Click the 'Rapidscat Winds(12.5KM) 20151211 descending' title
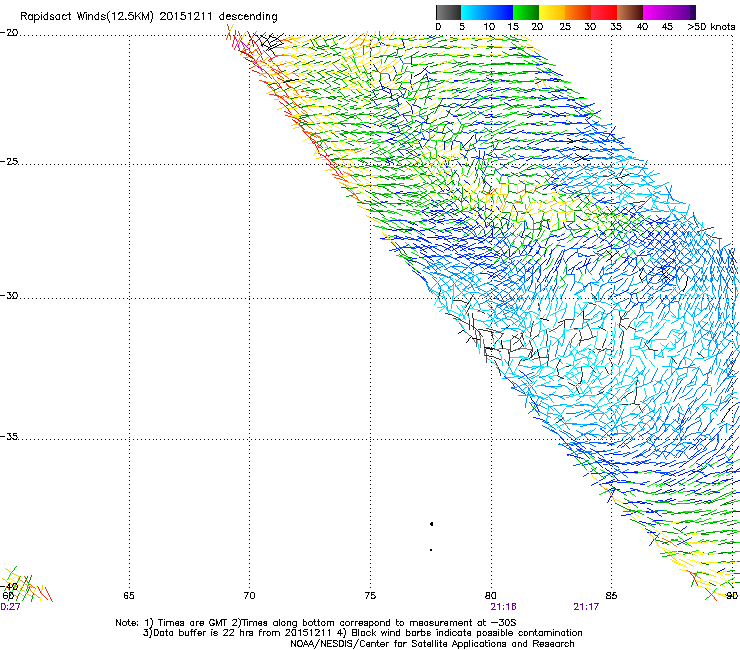The height and width of the screenshot is (650, 740). click(149, 16)
